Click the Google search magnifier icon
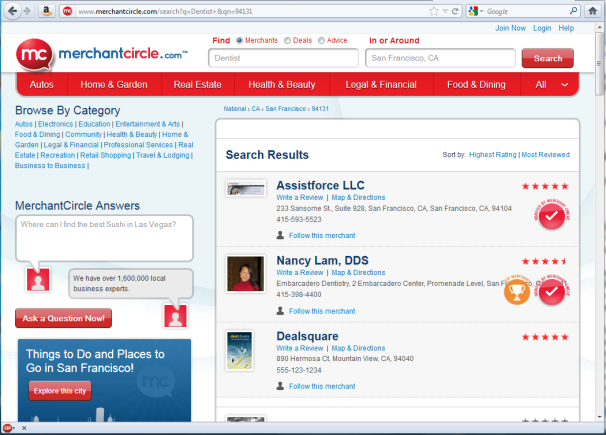 pos(573,11)
